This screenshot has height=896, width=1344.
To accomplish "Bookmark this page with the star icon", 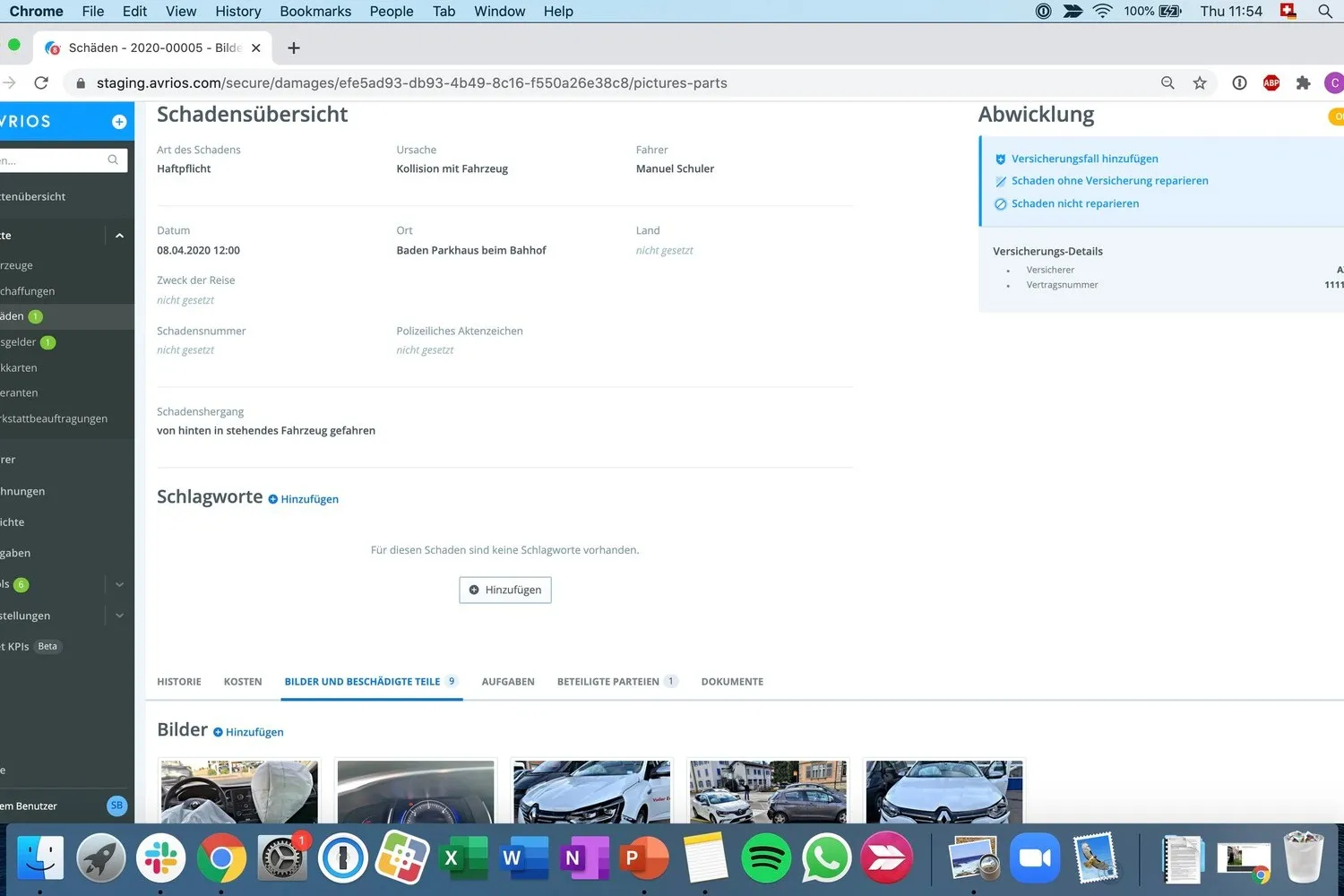I will (1200, 82).
